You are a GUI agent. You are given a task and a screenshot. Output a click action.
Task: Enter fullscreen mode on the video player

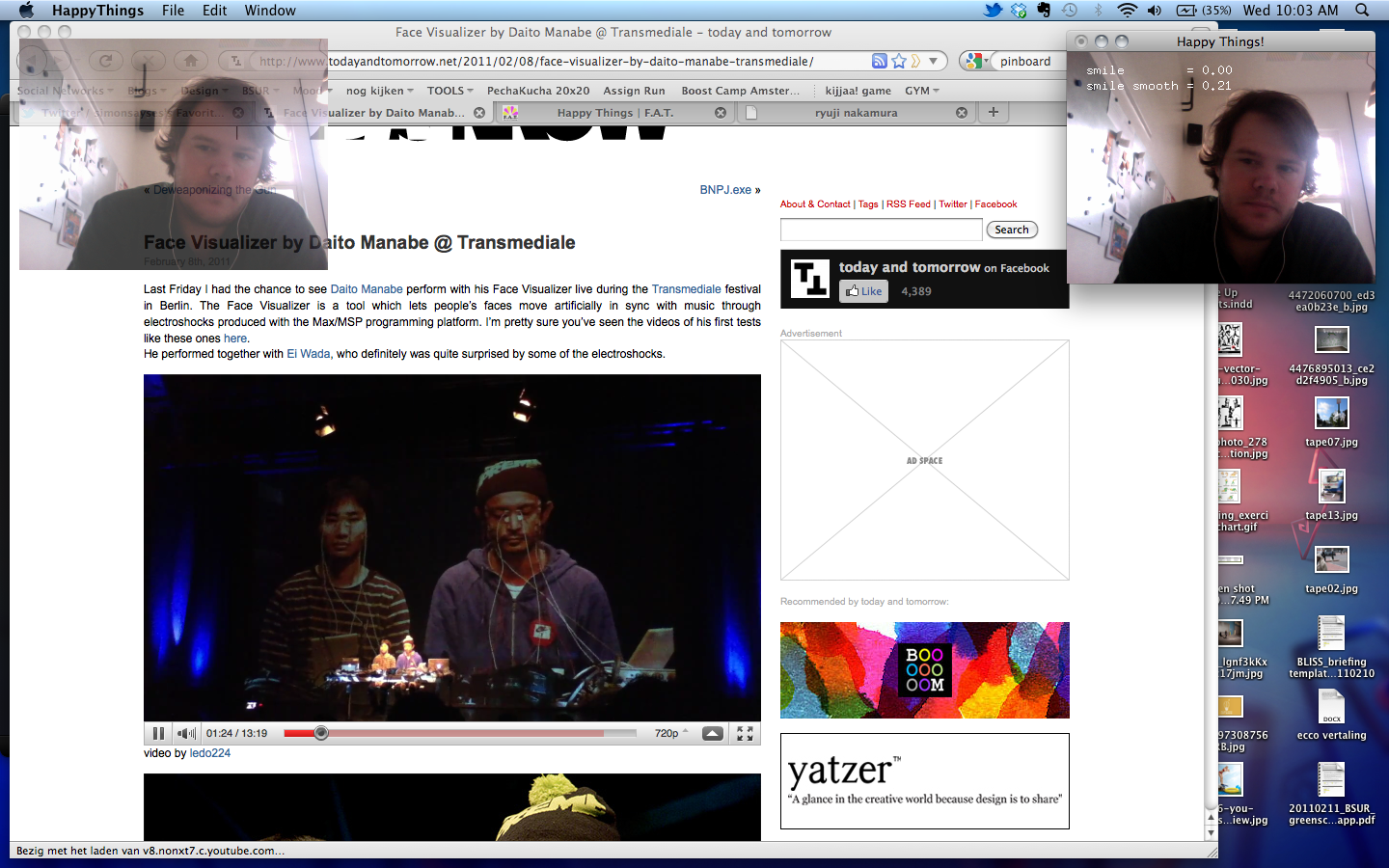[x=745, y=734]
